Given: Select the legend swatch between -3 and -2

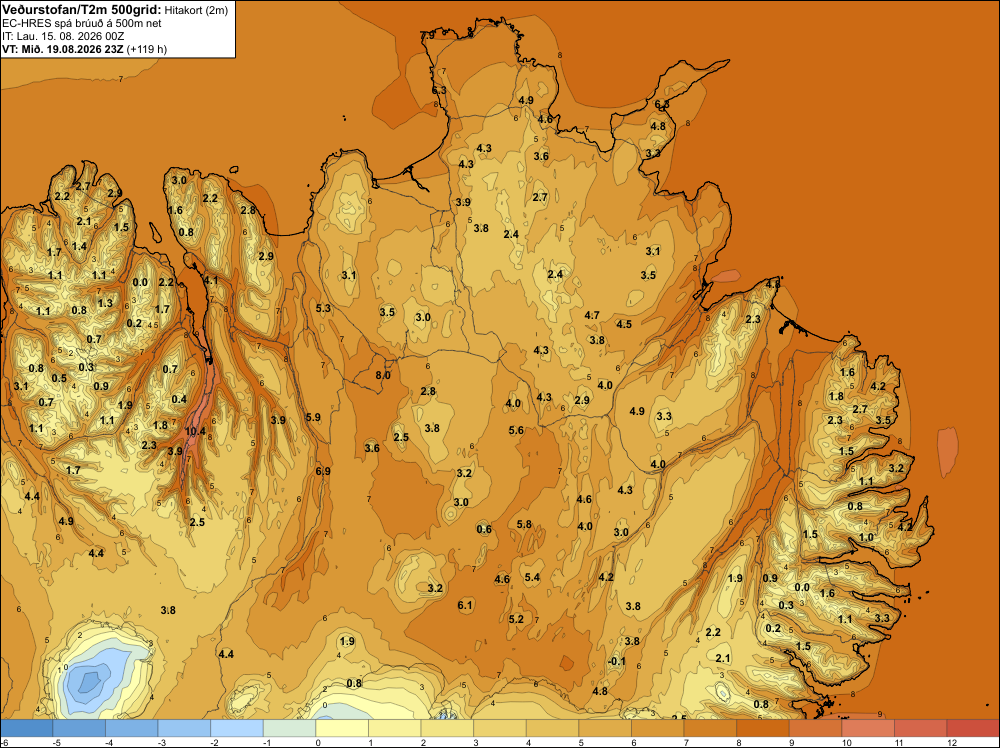Looking at the screenshot, I should point(184,728).
